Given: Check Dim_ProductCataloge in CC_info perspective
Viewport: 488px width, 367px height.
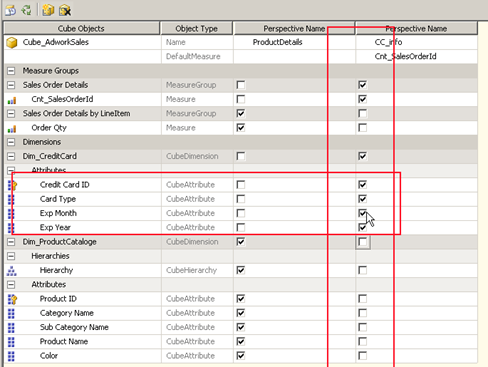Looking at the screenshot, I should click(x=362, y=242).
